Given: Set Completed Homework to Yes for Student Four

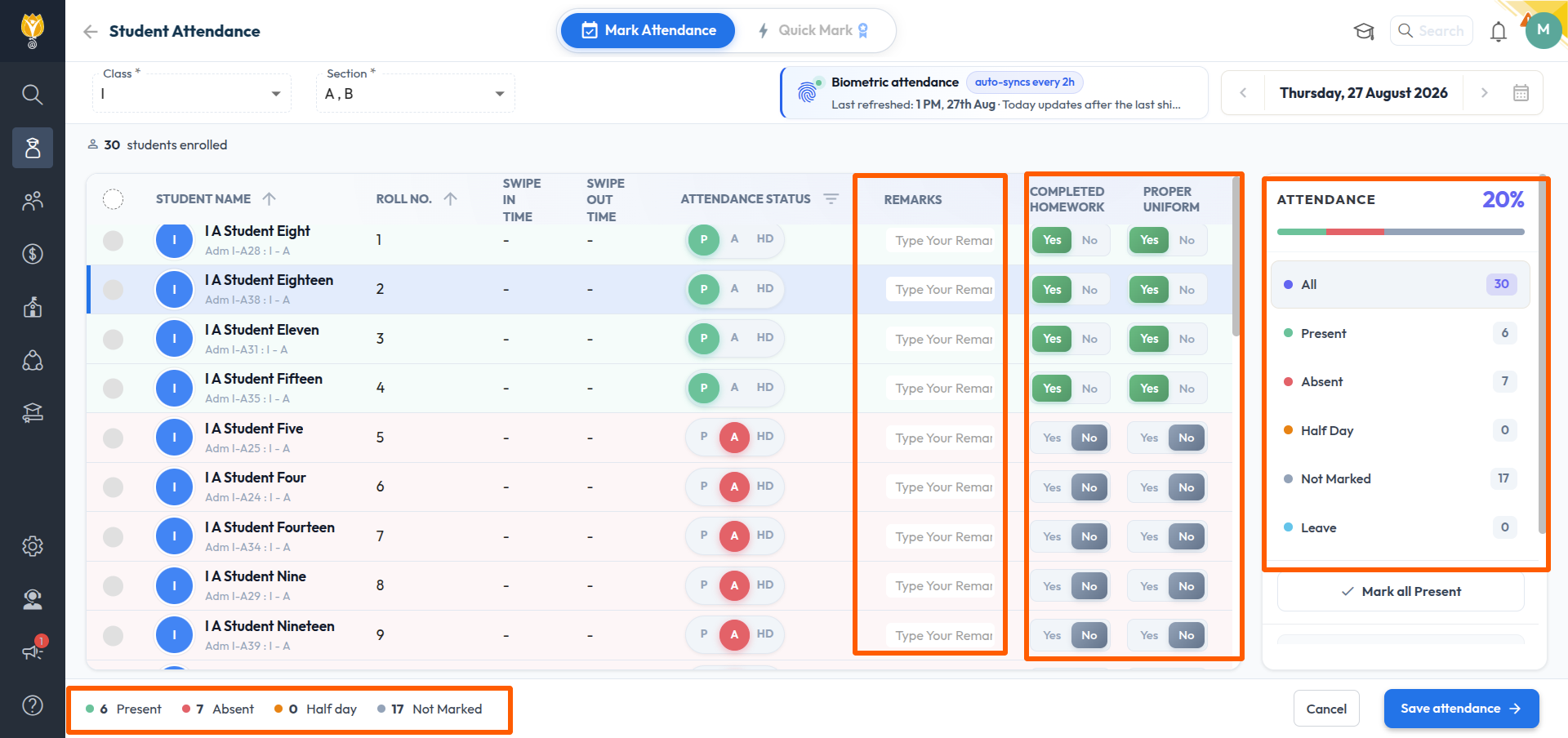Looking at the screenshot, I should pos(1052,487).
